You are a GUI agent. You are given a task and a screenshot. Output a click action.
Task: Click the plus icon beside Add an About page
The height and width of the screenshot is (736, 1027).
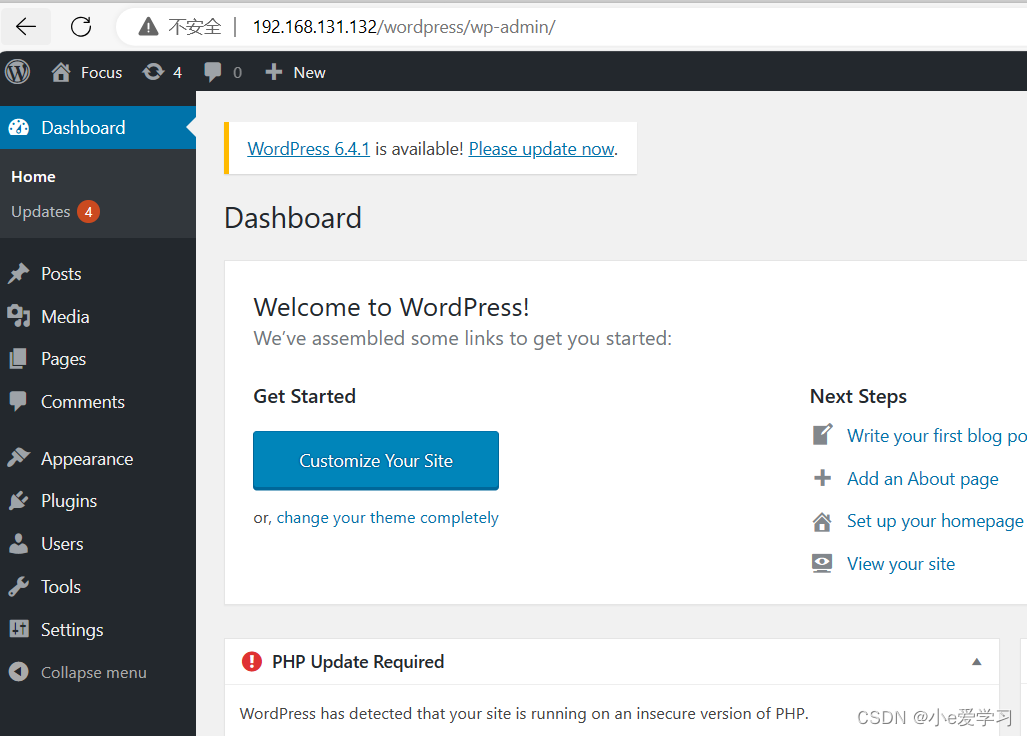(x=823, y=478)
